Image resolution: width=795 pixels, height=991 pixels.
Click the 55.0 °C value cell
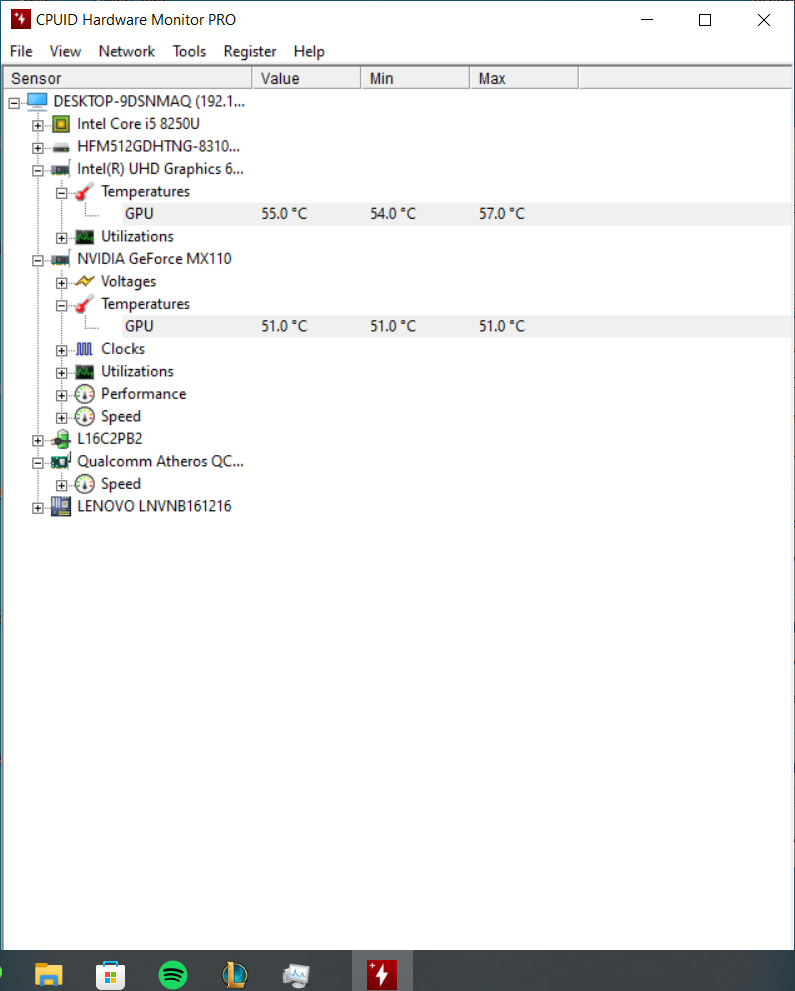click(x=284, y=214)
